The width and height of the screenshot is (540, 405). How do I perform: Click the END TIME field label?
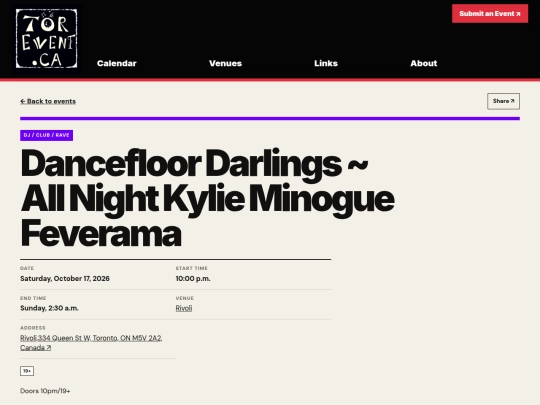point(33,298)
